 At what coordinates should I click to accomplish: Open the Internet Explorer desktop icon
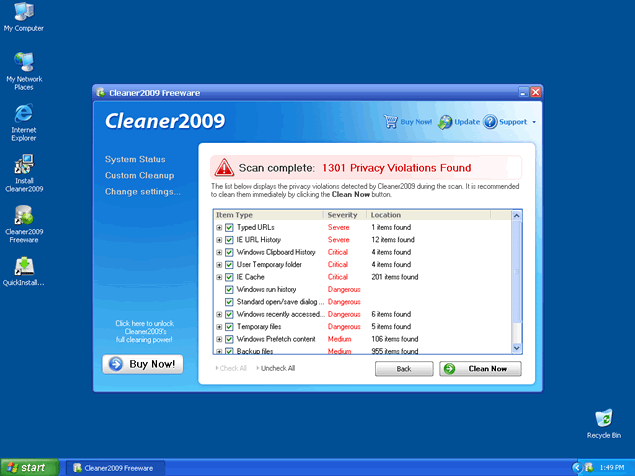tap(24, 112)
